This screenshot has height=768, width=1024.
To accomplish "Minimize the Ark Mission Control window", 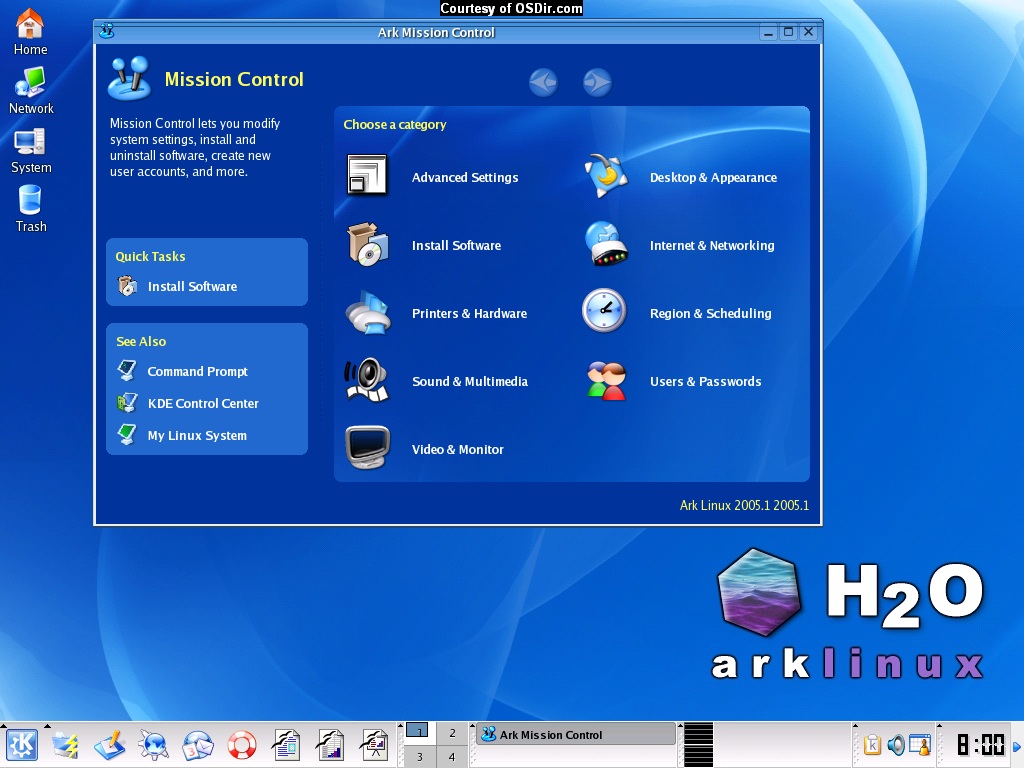I will [769, 31].
